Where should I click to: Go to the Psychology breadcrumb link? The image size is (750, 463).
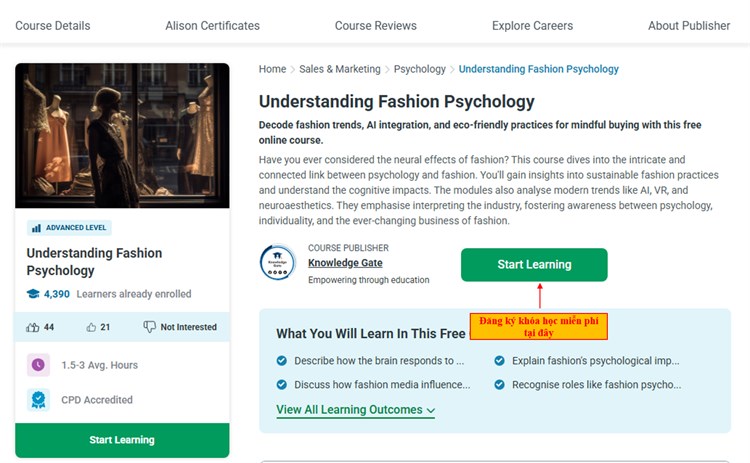tap(419, 69)
